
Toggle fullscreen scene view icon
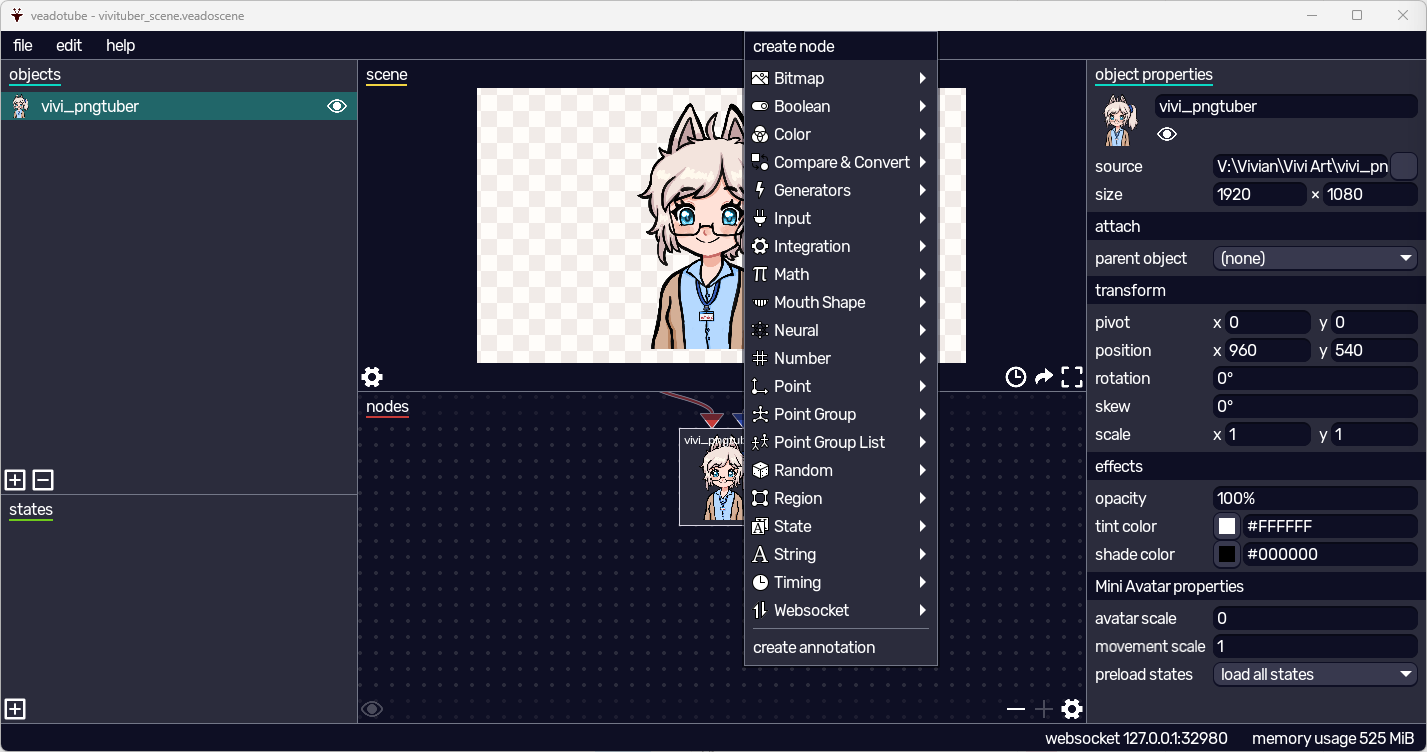(x=1072, y=377)
